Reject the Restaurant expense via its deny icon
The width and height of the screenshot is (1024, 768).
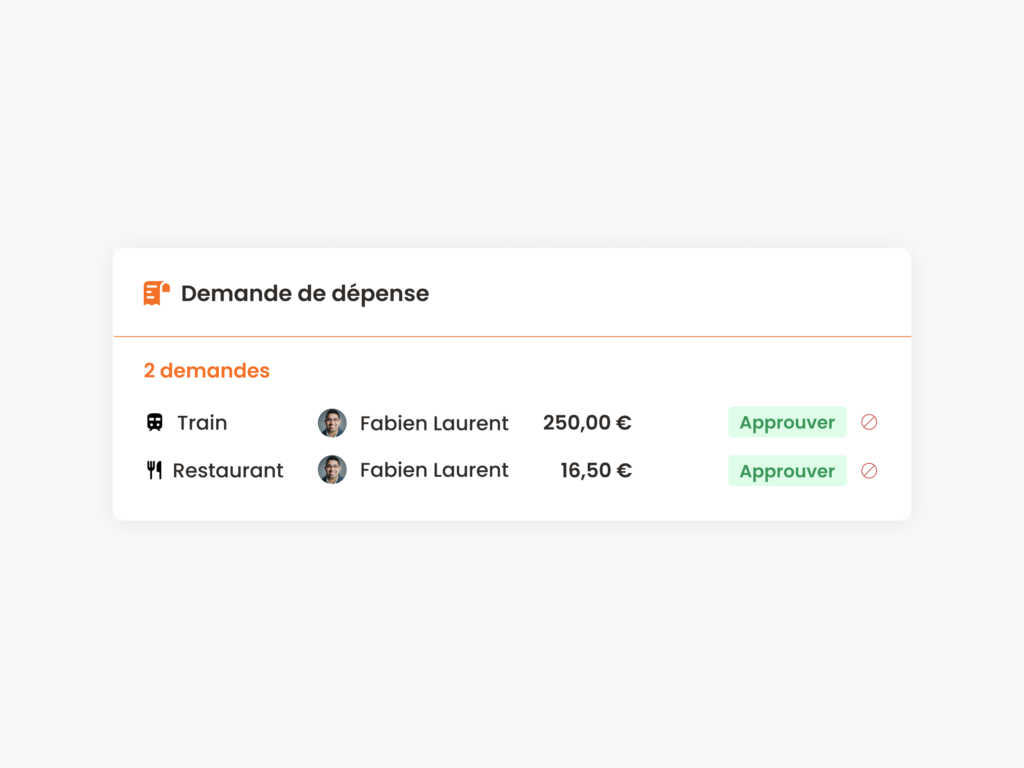coord(868,470)
